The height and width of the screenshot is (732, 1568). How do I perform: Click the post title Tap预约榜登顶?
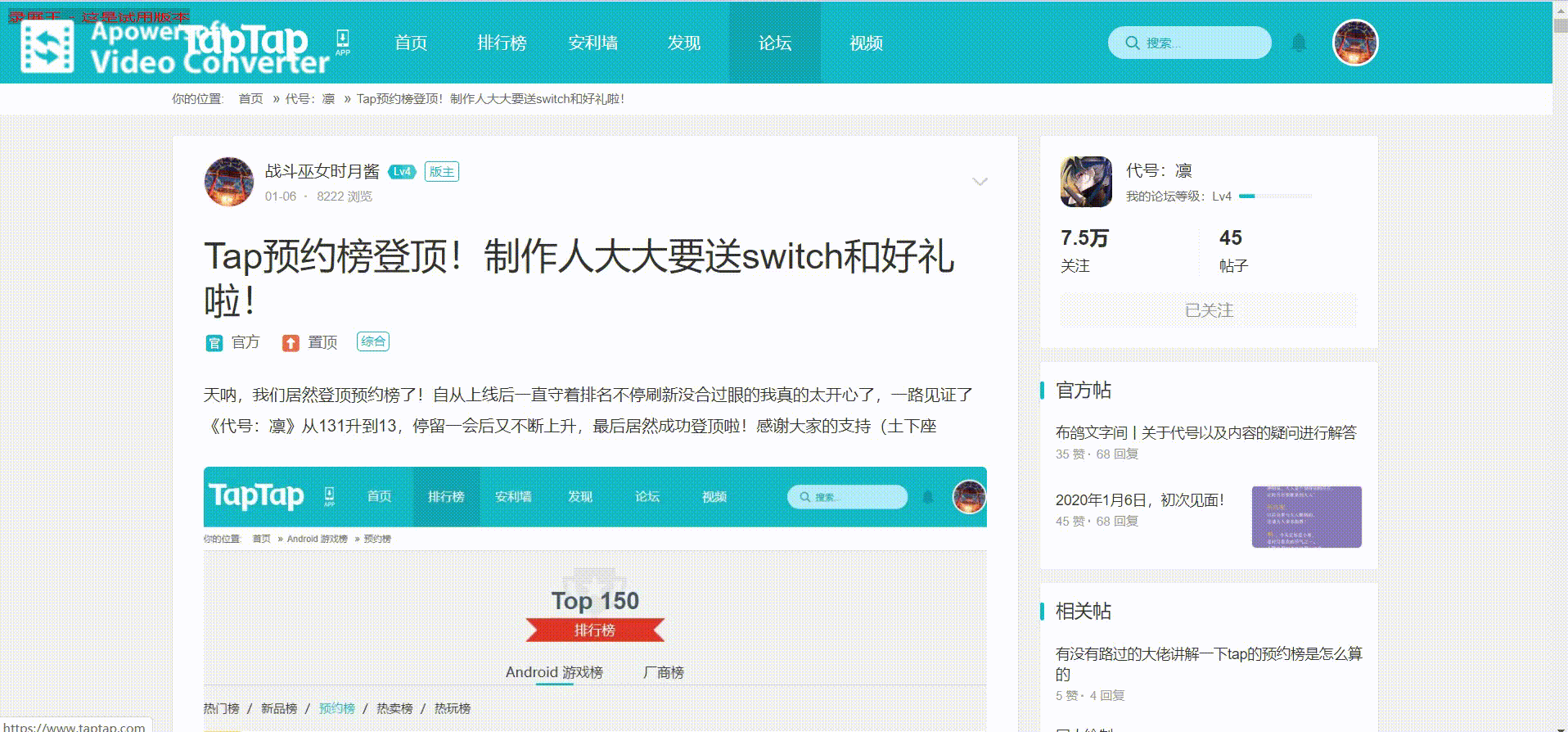pos(579,278)
